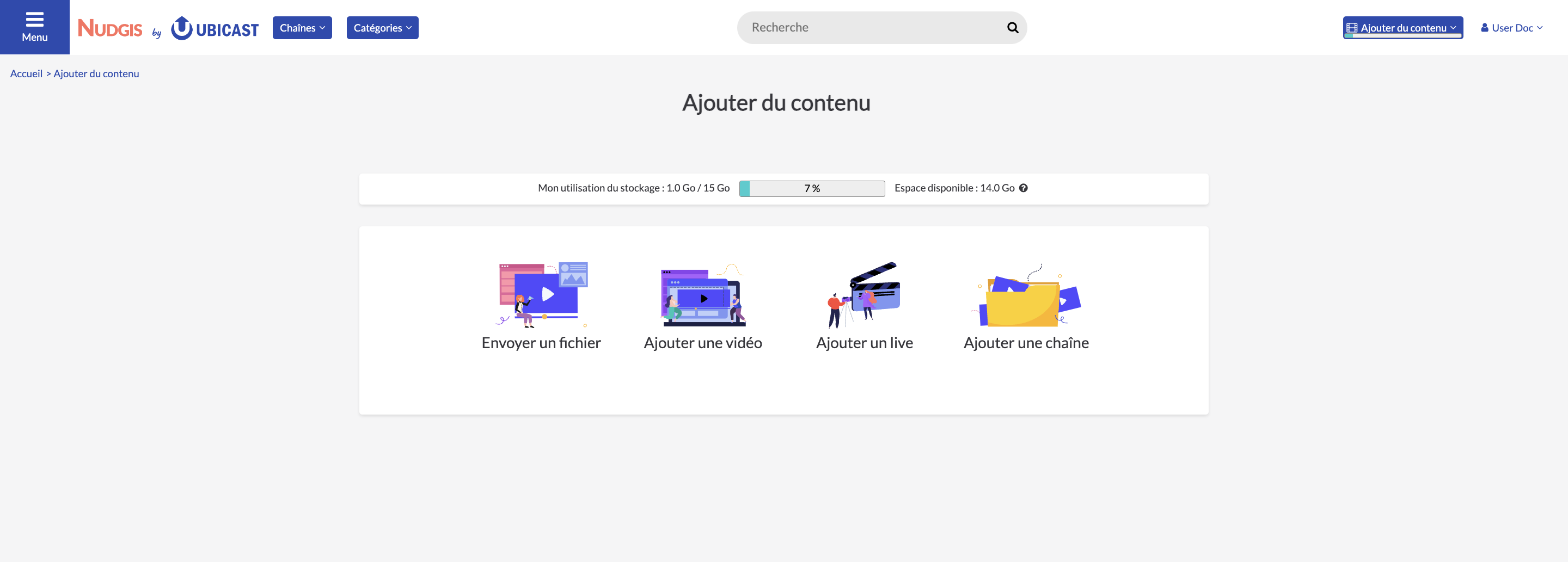Click the Ajouter un live clapperboard illustration
This screenshot has height=562, width=1568.
pos(863,295)
